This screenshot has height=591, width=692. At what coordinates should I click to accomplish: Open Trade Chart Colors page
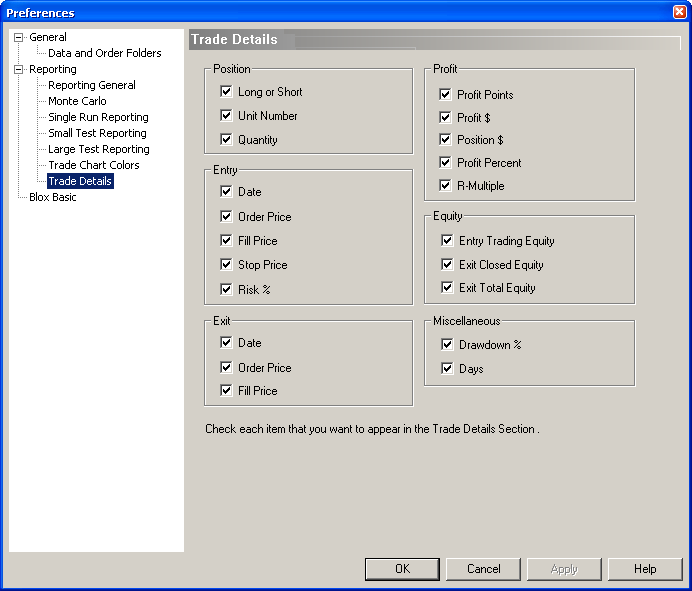pyautogui.click(x=94, y=165)
